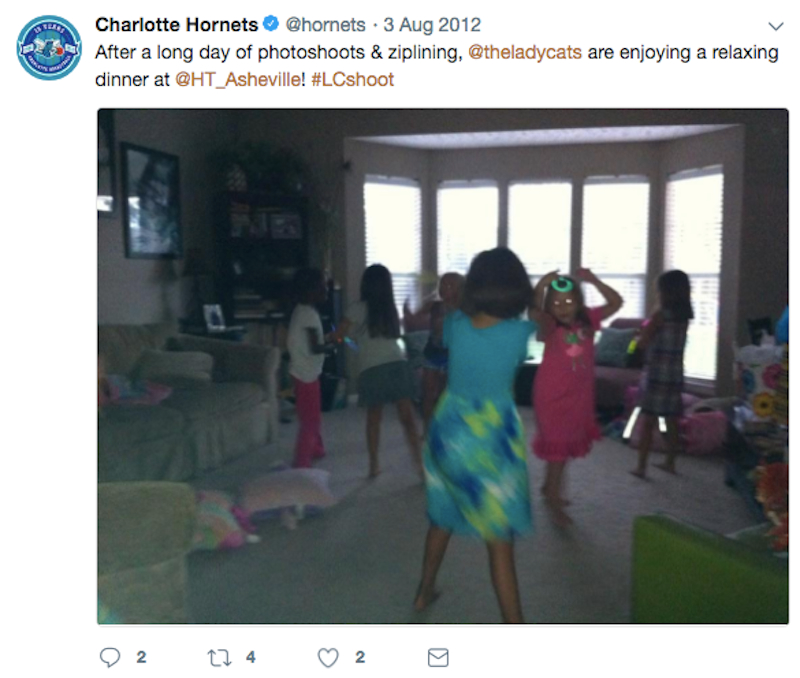
Task: Retweet using the retweet arrows icon
Action: [x=219, y=658]
